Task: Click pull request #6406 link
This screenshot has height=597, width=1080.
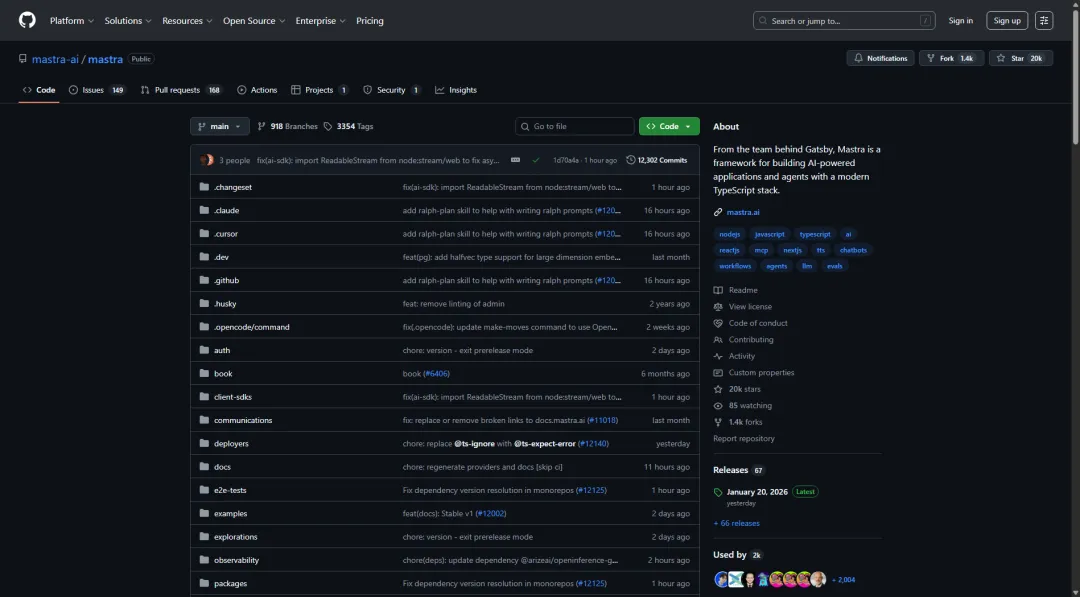Action: tap(437, 373)
